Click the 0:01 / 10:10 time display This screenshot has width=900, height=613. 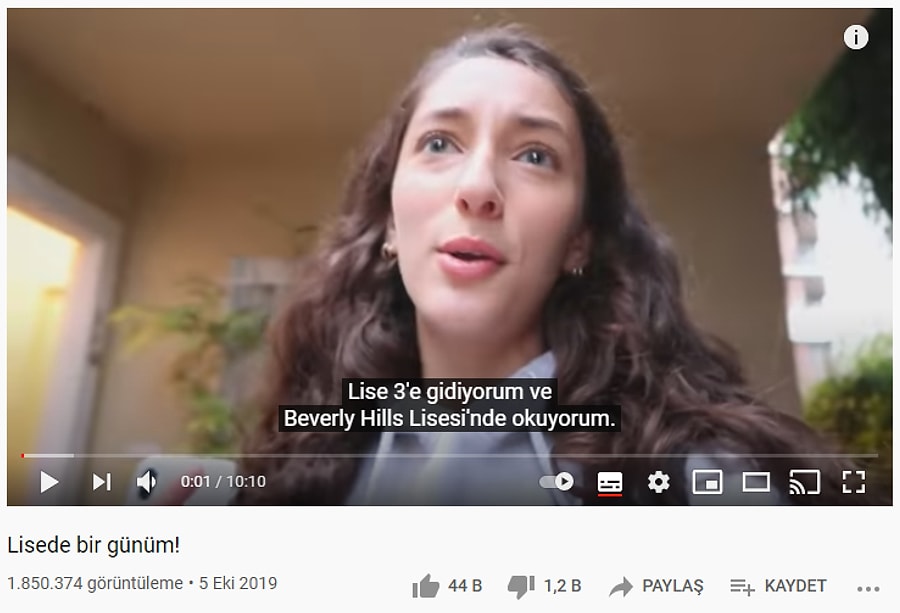[223, 482]
